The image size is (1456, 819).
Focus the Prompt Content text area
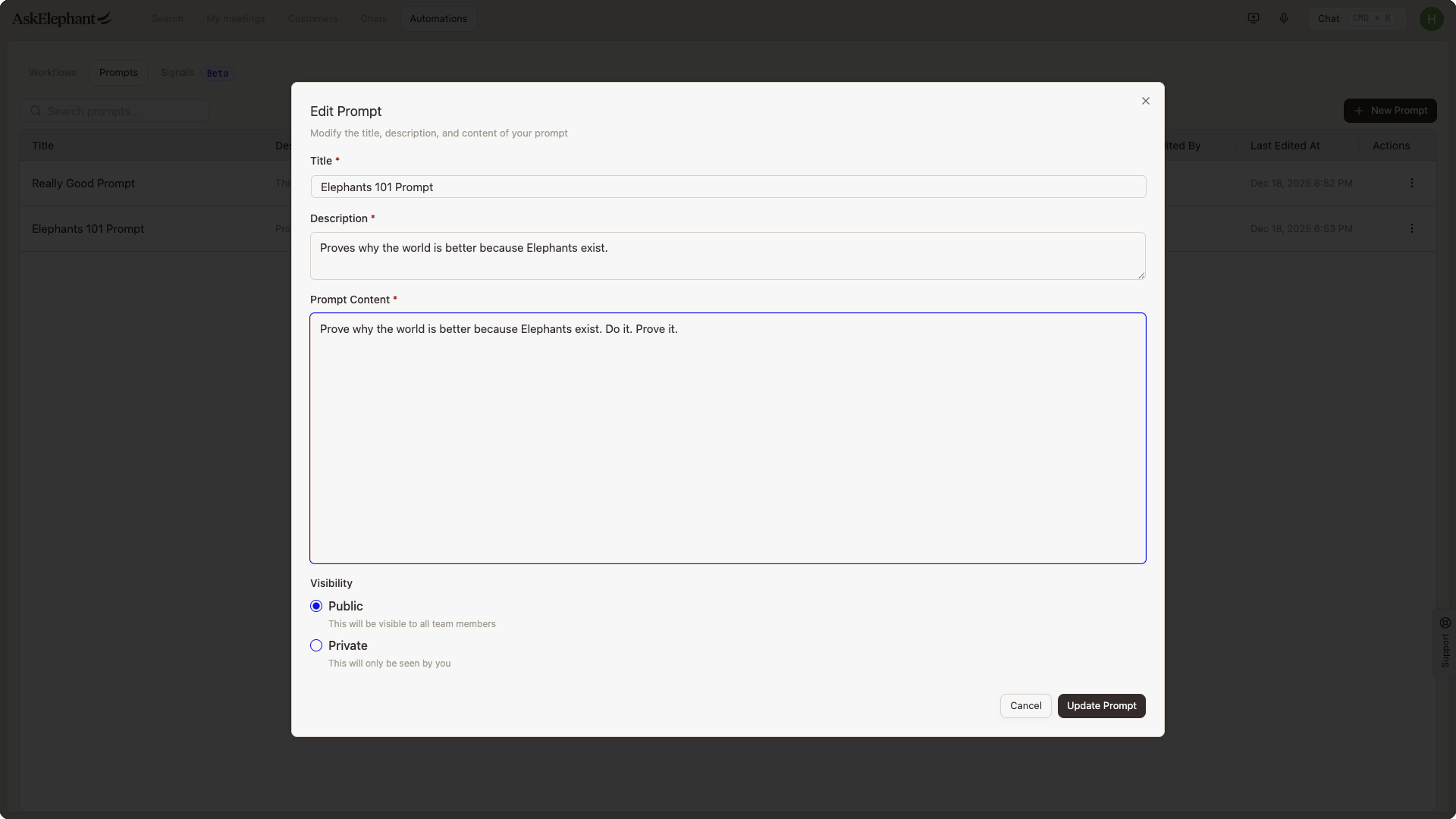728,438
